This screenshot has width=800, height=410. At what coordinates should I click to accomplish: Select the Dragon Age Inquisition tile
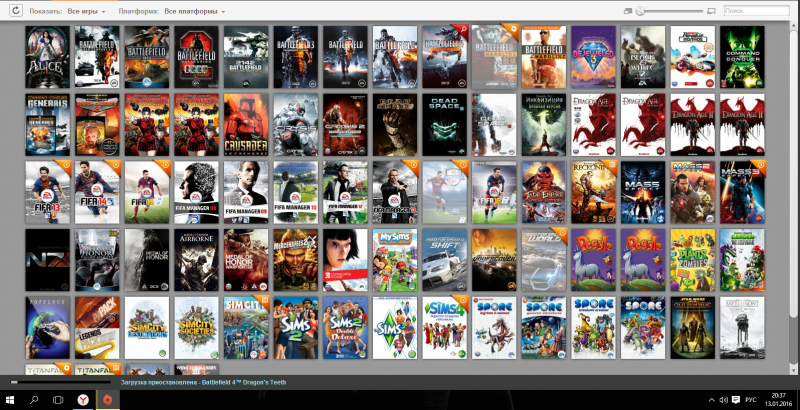pyautogui.click(x=543, y=125)
